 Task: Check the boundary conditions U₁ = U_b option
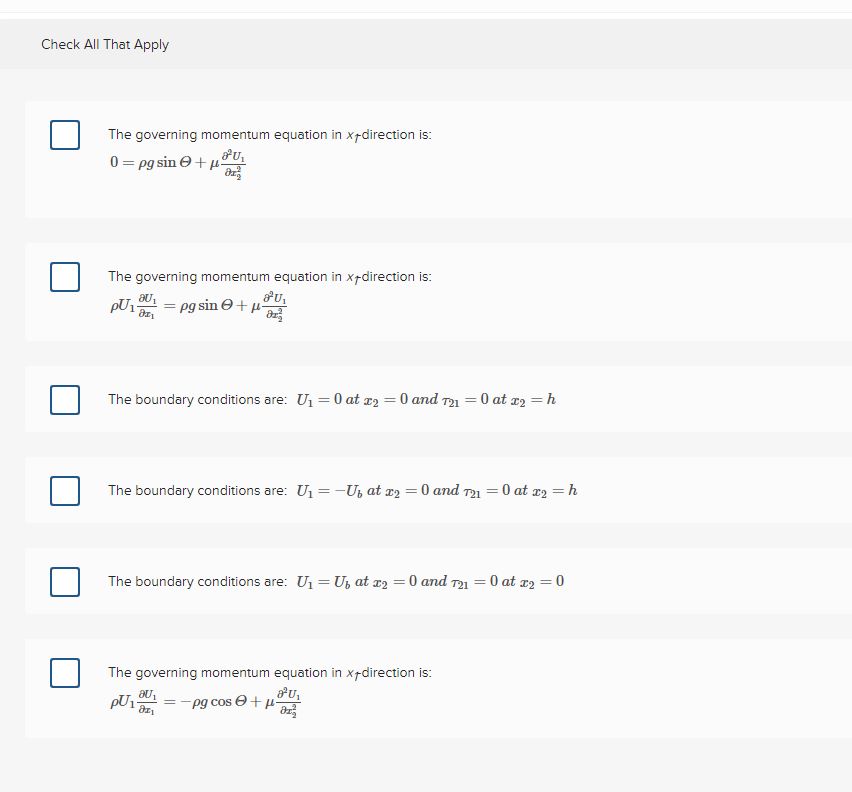(64, 581)
